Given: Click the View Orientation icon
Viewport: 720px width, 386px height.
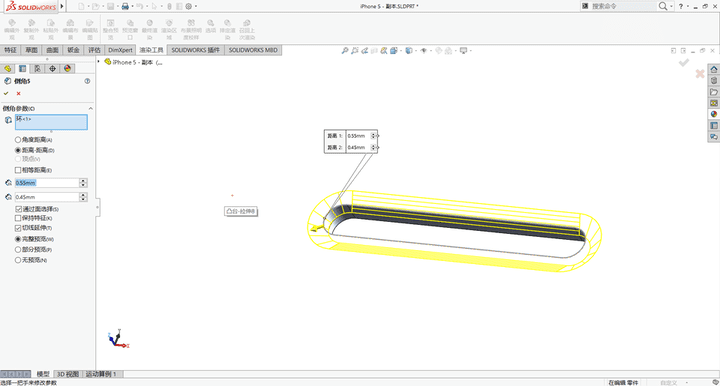Looking at the screenshot, I should [x=394, y=51].
